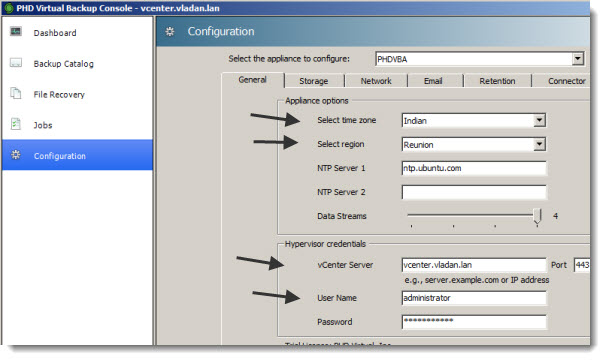
Task: Click the server.example.com hint text
Action: [477, 280]
